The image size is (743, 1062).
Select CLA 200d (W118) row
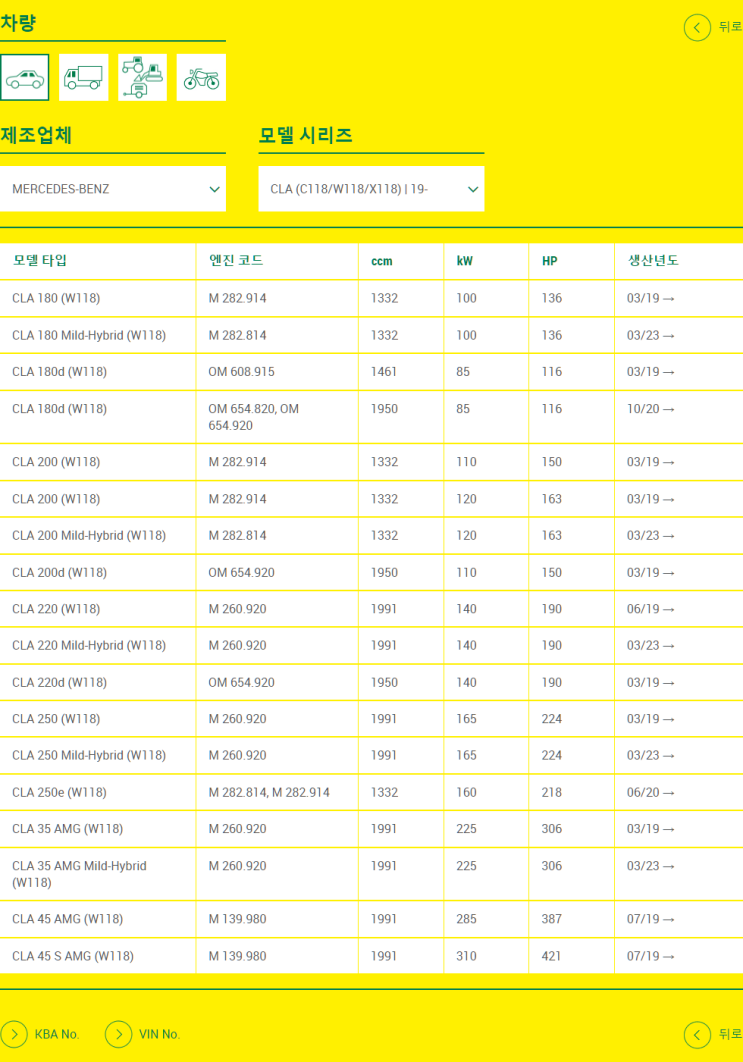pyautogui.click(x=371, y=573)
